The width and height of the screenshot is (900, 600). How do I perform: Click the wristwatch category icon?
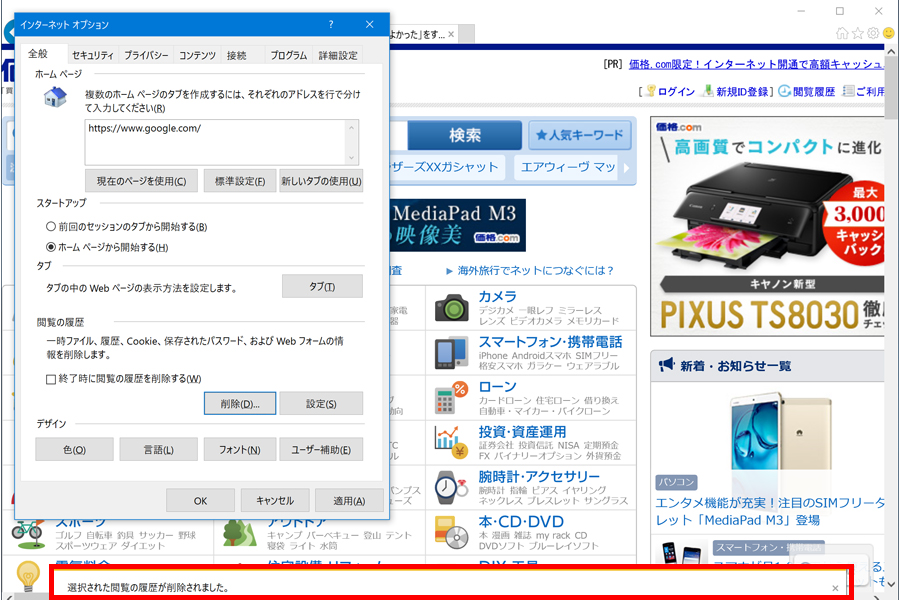(x=451, y=487)
